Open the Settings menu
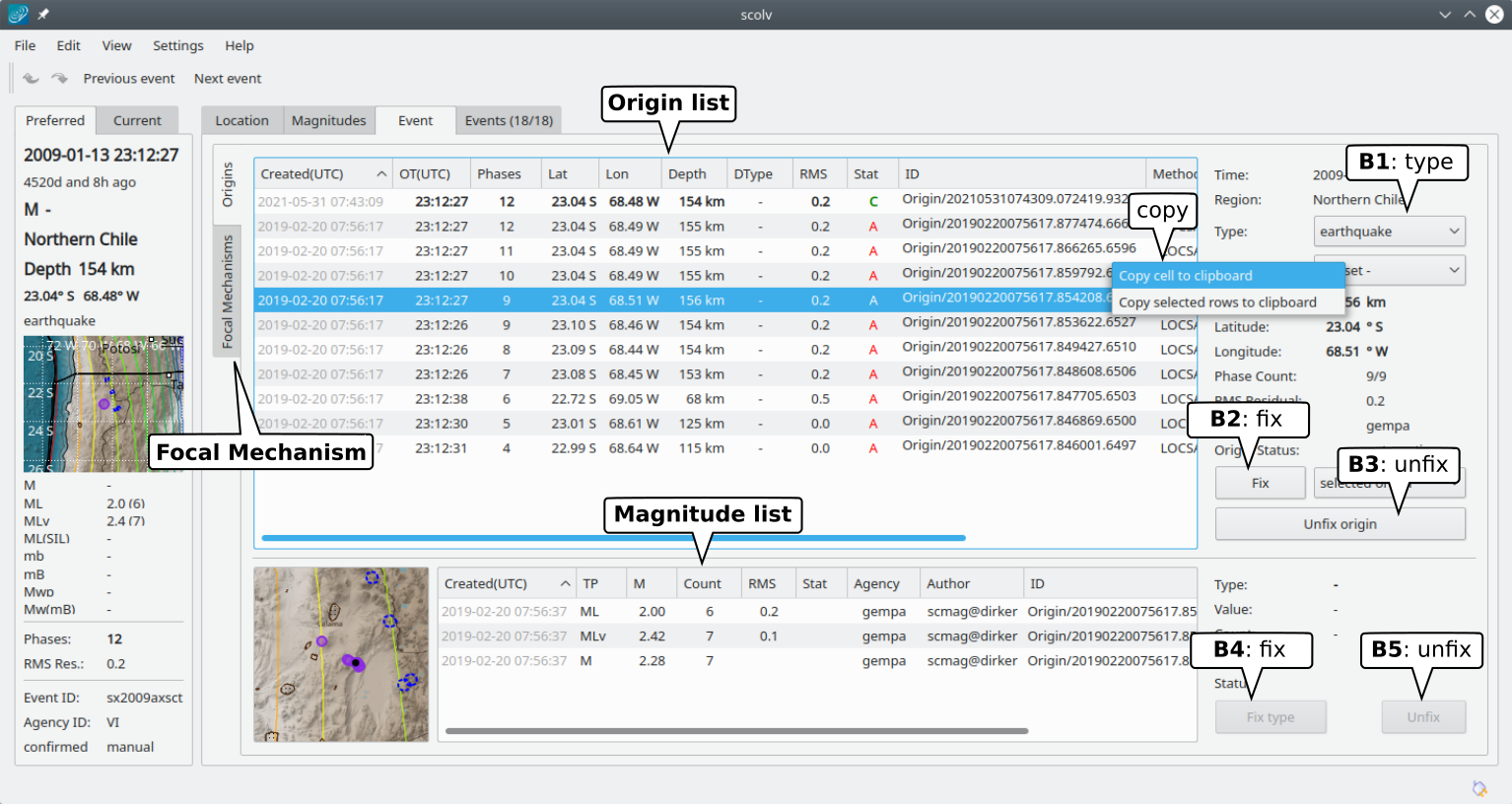 pyautogui.click(x=177, y=45)
